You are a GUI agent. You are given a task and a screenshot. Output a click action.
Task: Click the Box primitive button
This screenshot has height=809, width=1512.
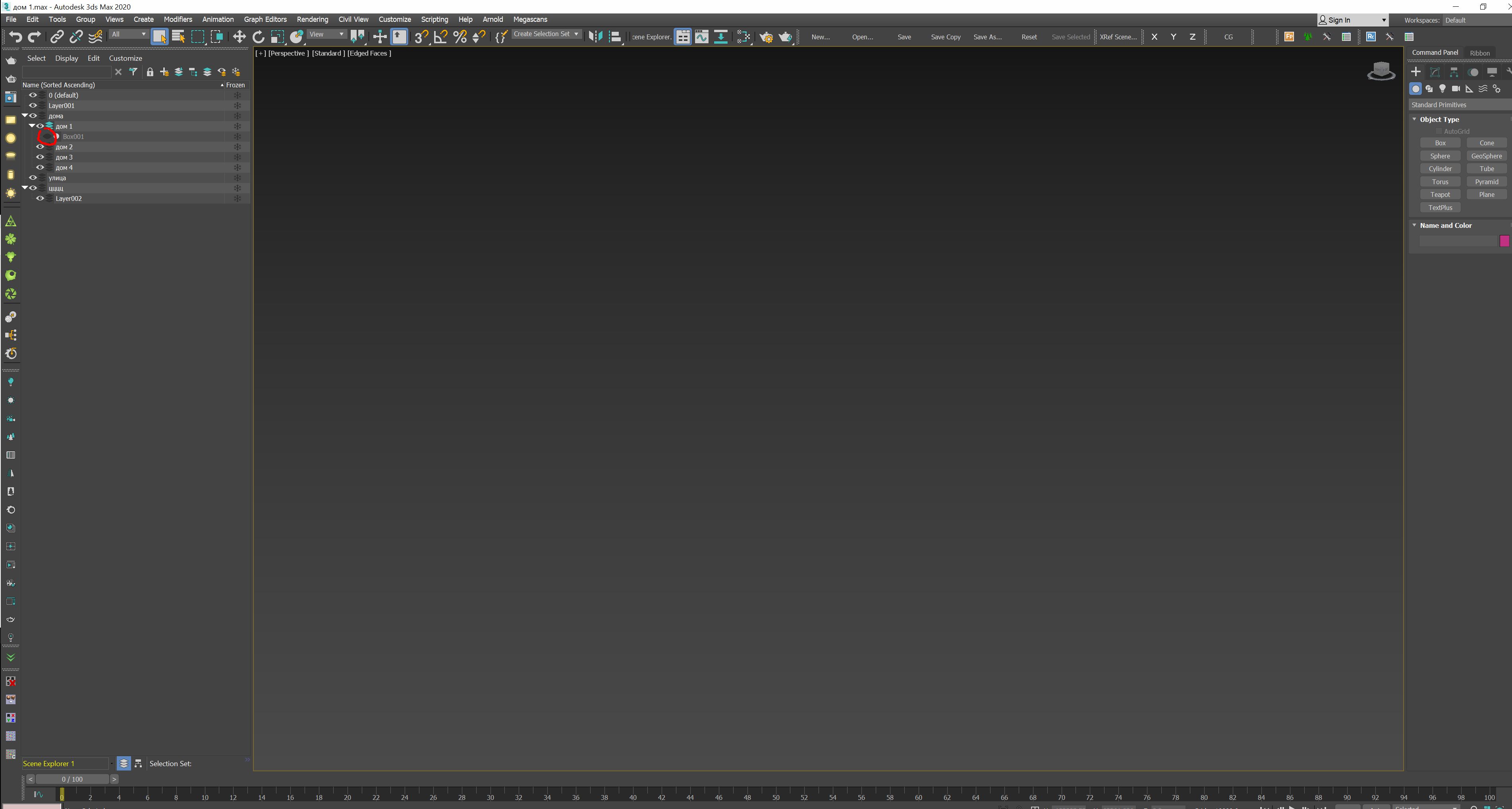(x=1440, y=143)
